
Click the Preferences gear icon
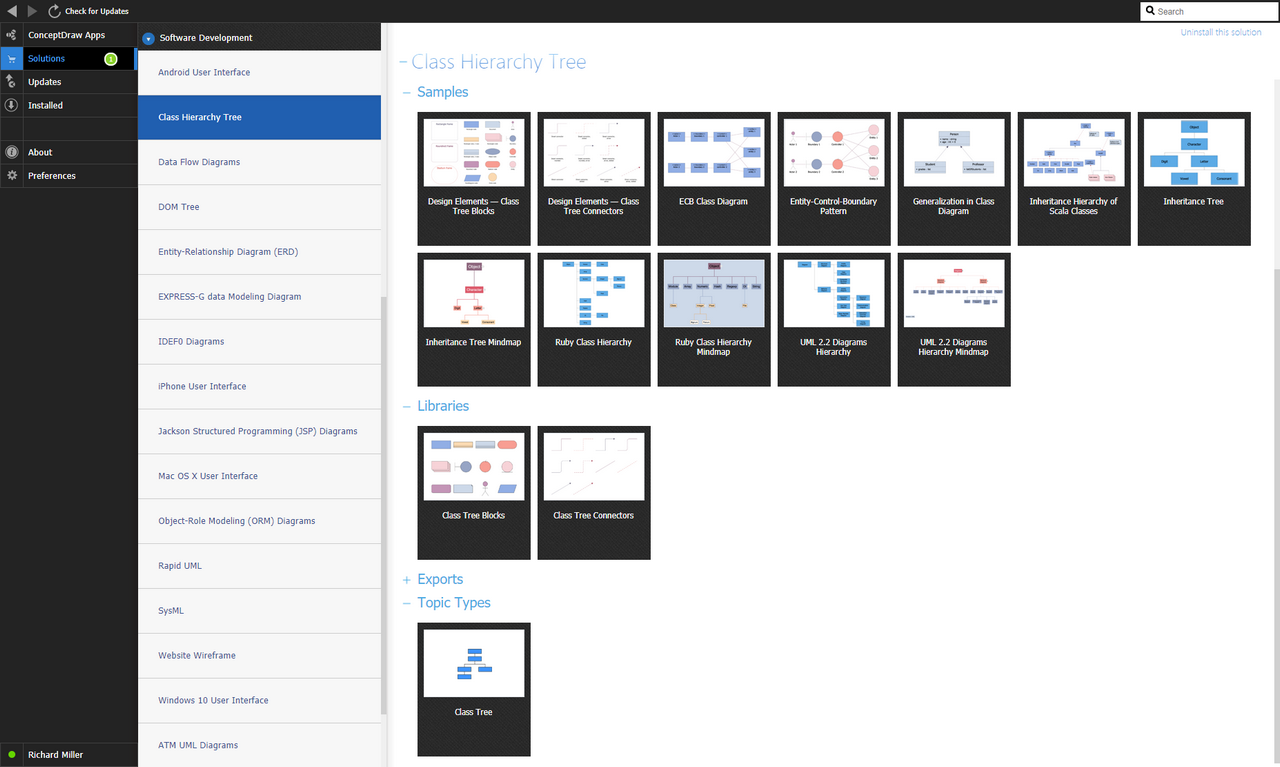(11, 175)
